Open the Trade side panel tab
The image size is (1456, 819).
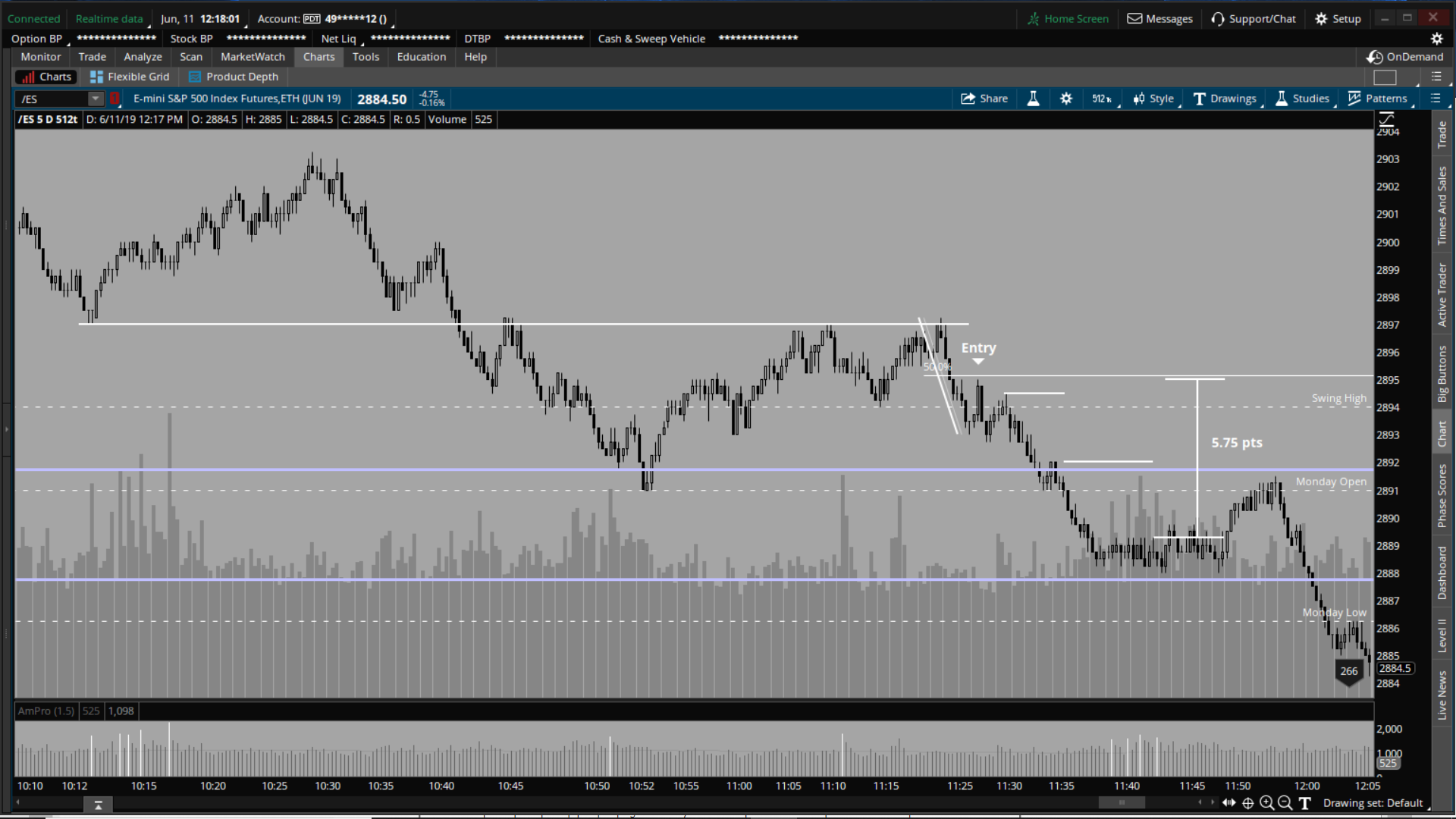[x=1442, y=135]
